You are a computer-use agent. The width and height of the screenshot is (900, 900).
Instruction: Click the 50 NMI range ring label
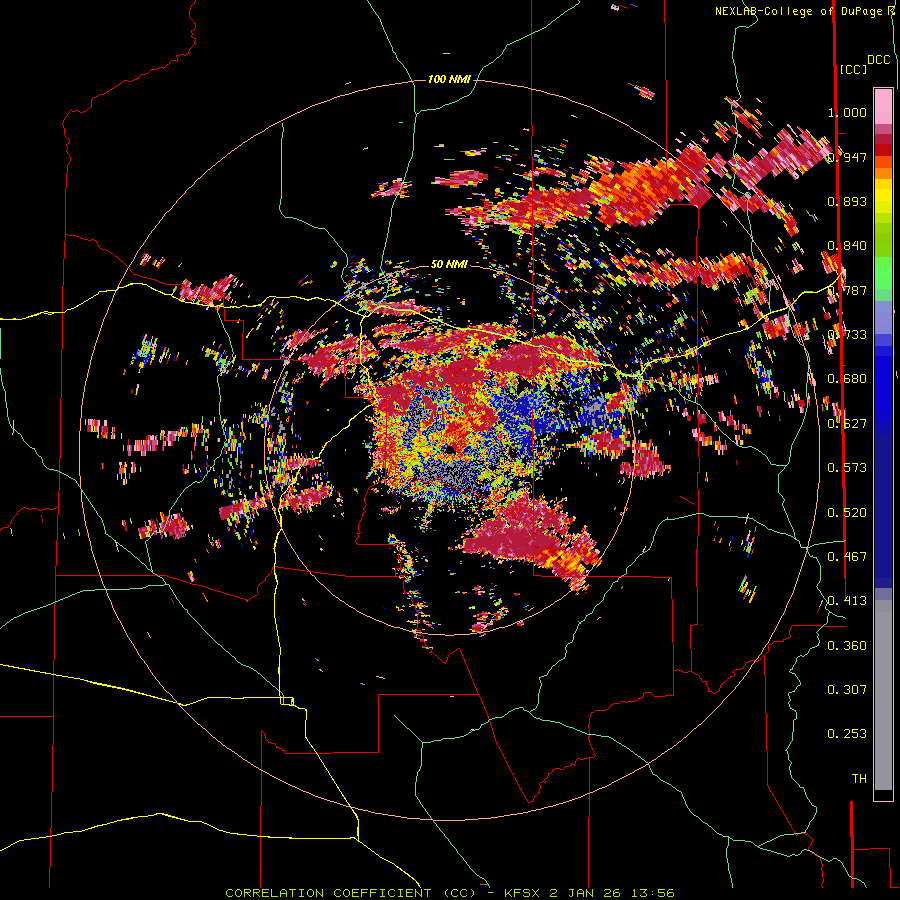tap(449, 264)
